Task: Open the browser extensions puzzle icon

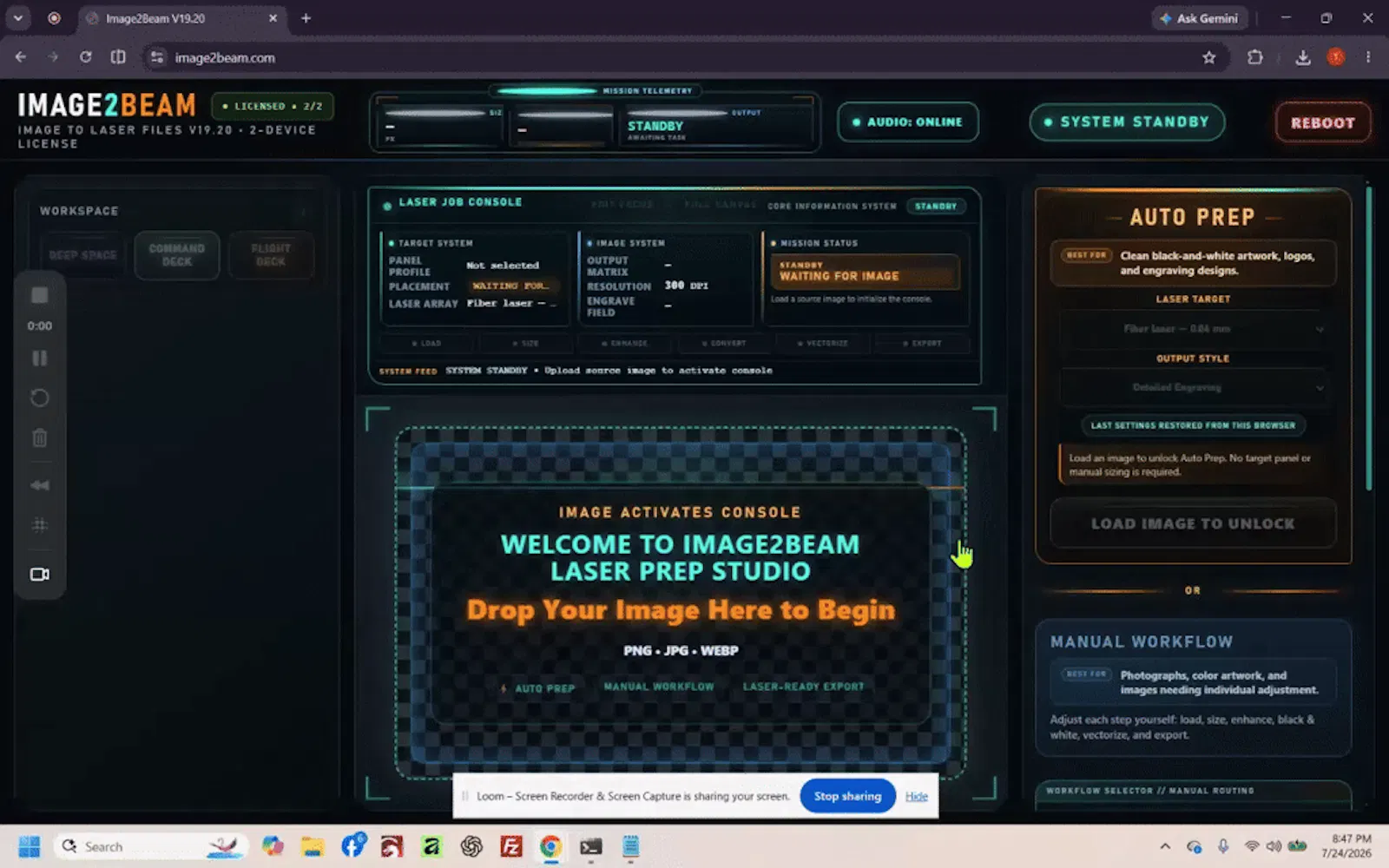Action: [x=1254, y=57]
